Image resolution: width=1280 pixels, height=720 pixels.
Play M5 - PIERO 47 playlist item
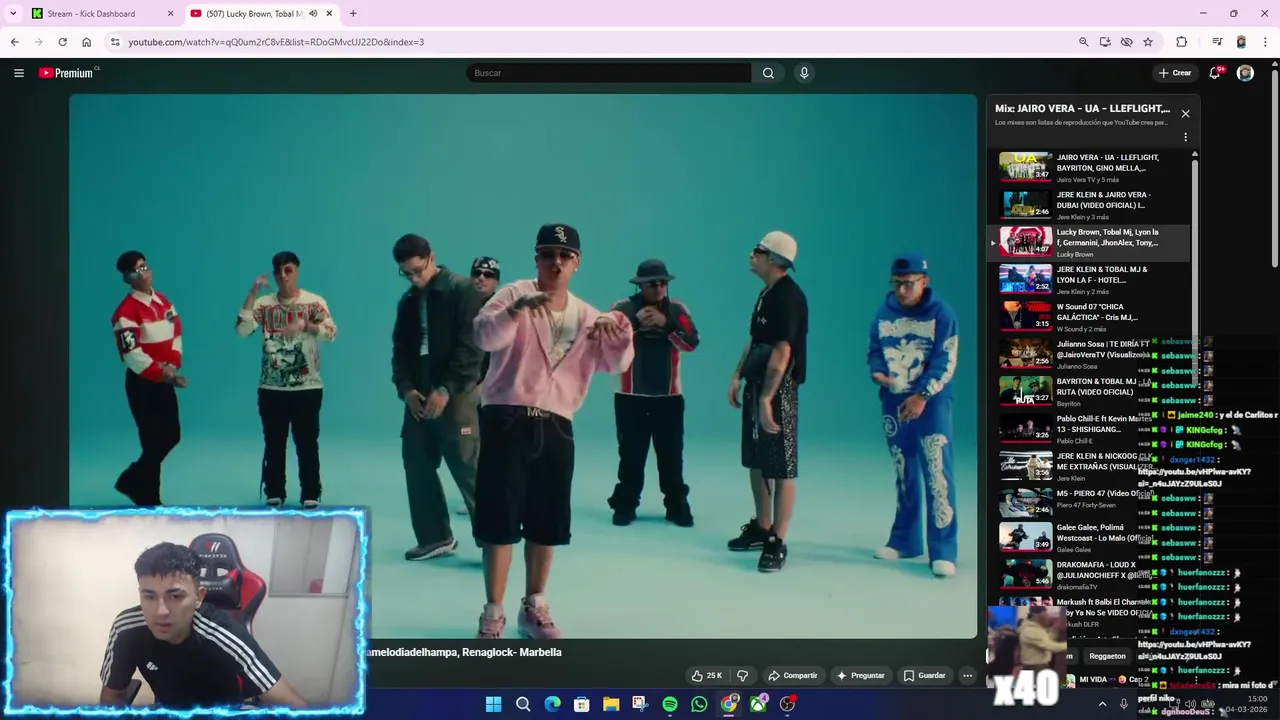[x=1090, y=503]
